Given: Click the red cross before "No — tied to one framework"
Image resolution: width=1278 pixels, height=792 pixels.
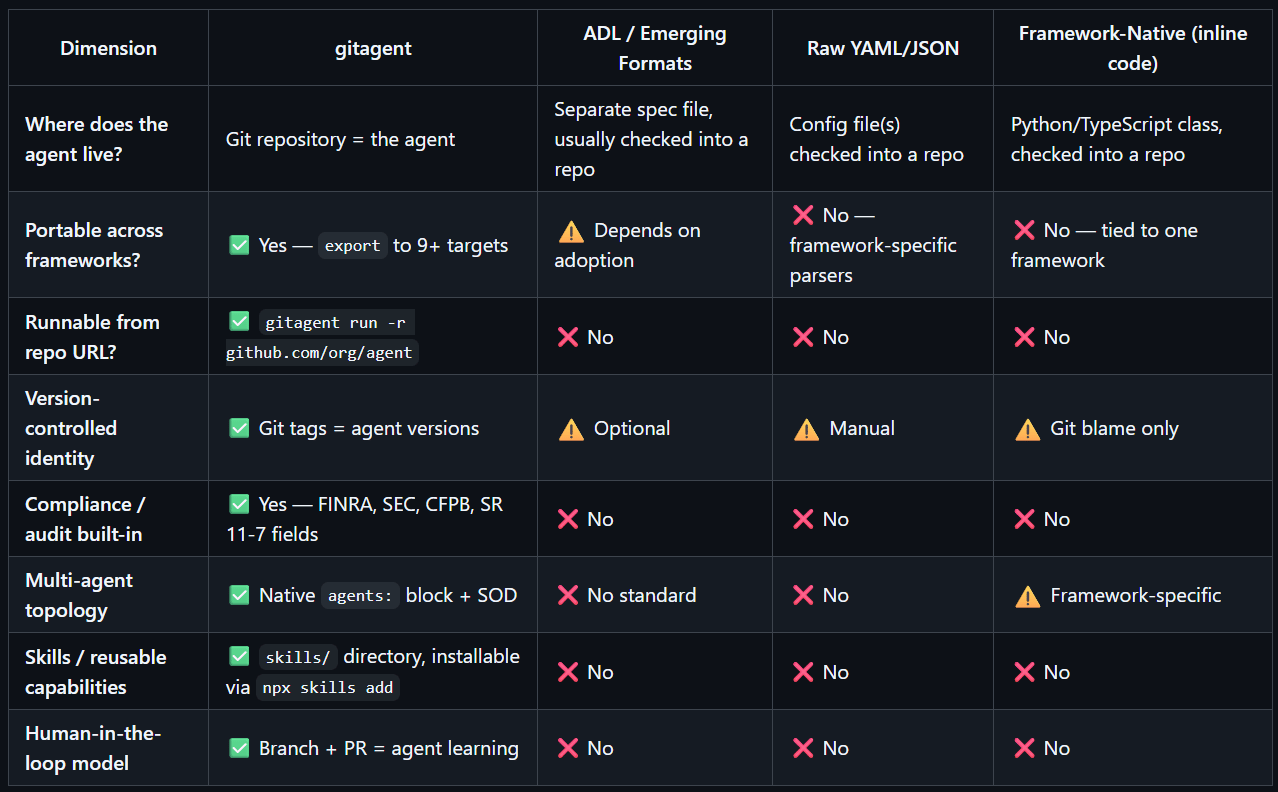Looking at the screenshot, I should 1024,230.
